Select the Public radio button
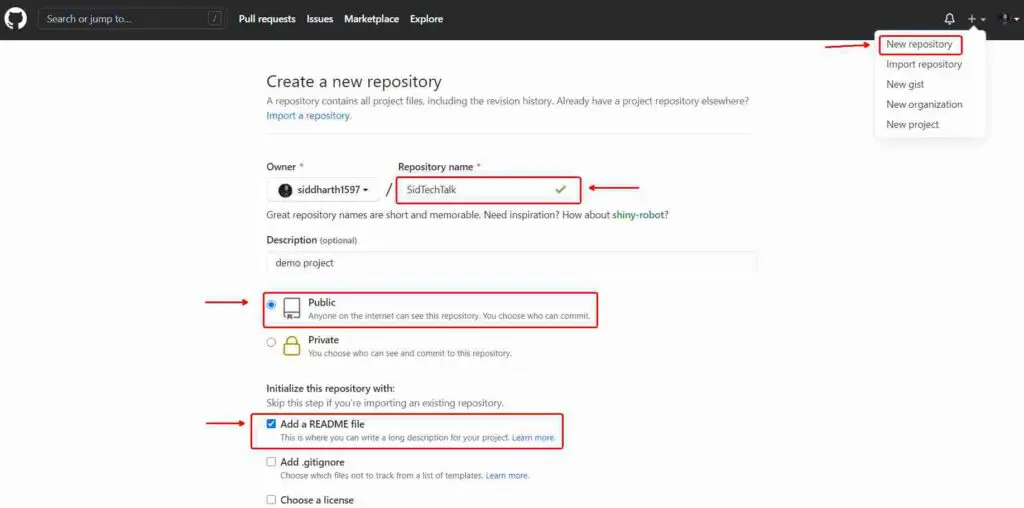Image resolution: width=1024 pixels, height=508 pixels. point(272,305)
